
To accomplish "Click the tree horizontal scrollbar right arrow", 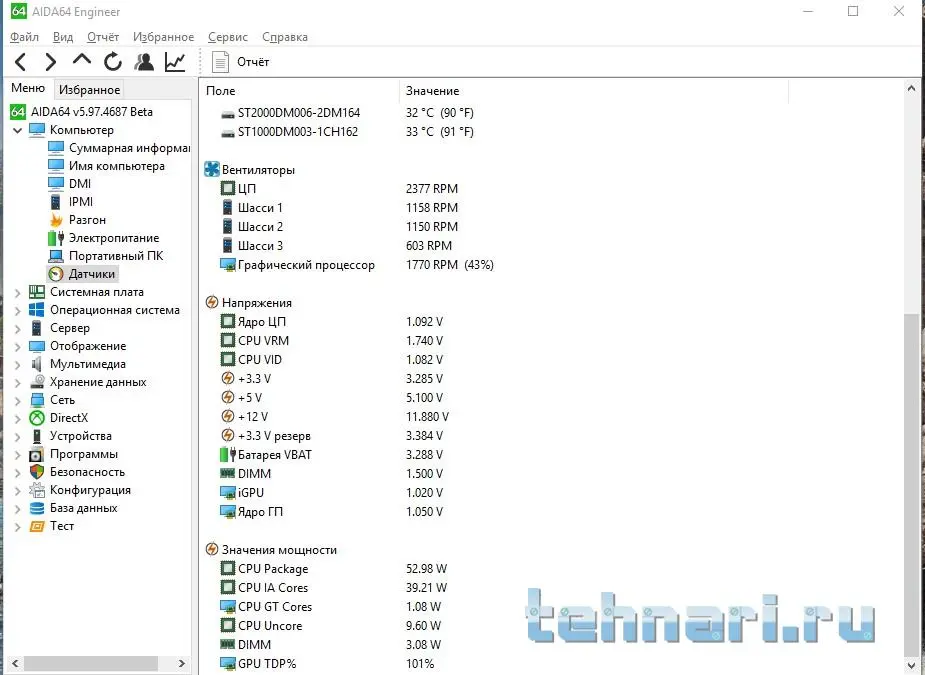I will pyautogui.click(x=182, y=664).
